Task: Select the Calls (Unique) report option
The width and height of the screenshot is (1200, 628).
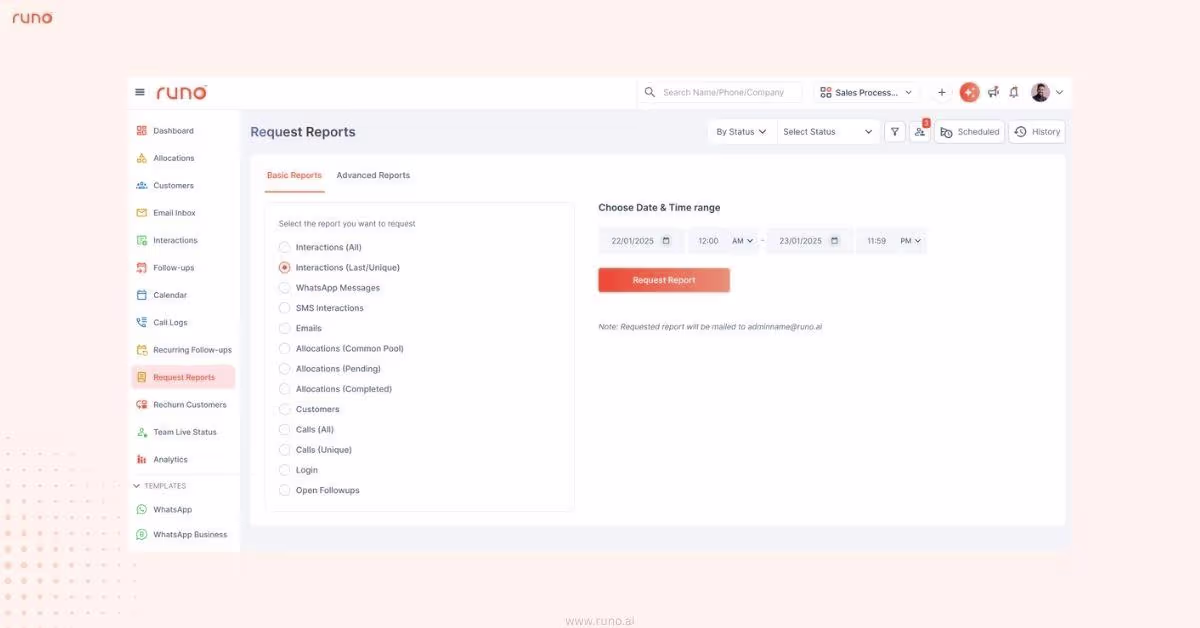Action: pos(284,449)
